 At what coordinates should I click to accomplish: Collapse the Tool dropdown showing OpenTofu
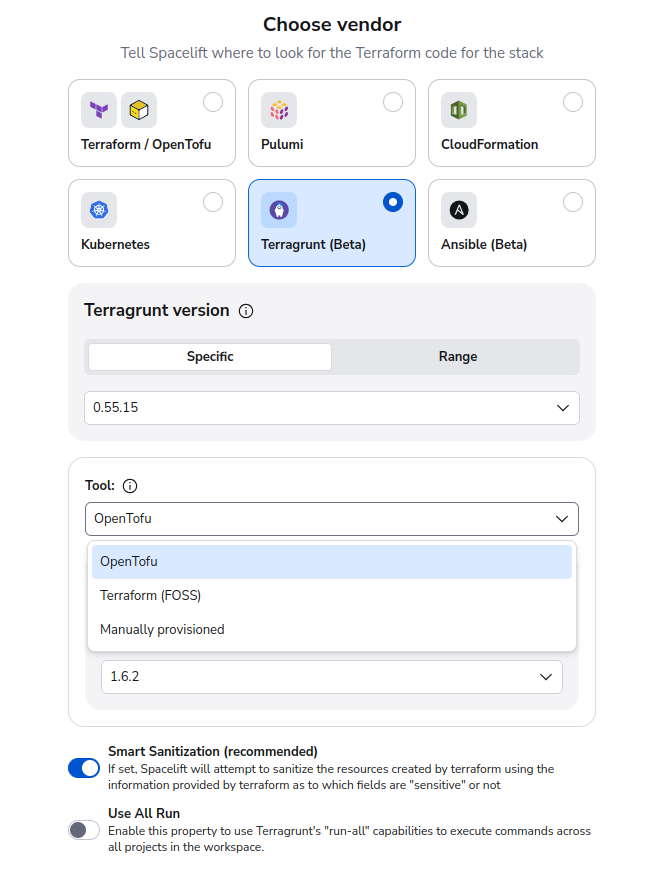331,519
